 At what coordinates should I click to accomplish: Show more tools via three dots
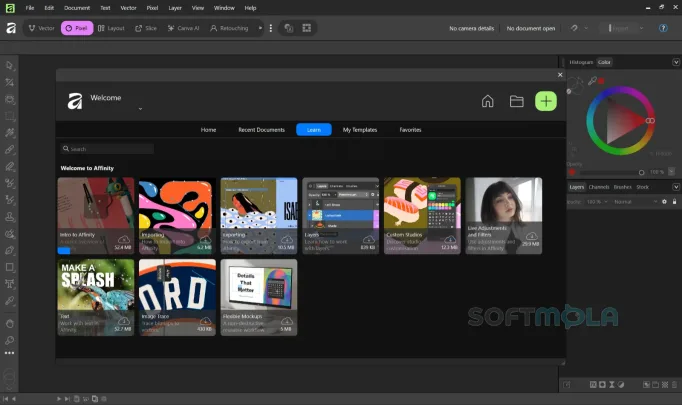click(x=10, y=353)
